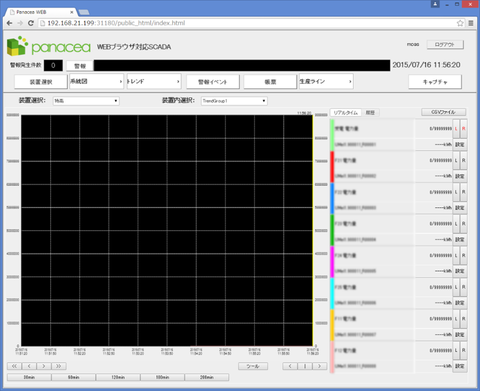This screenshot has width=480, height=391.
Task: Pause the trend with the middle bar button
Action: click(x=305, y=366)
